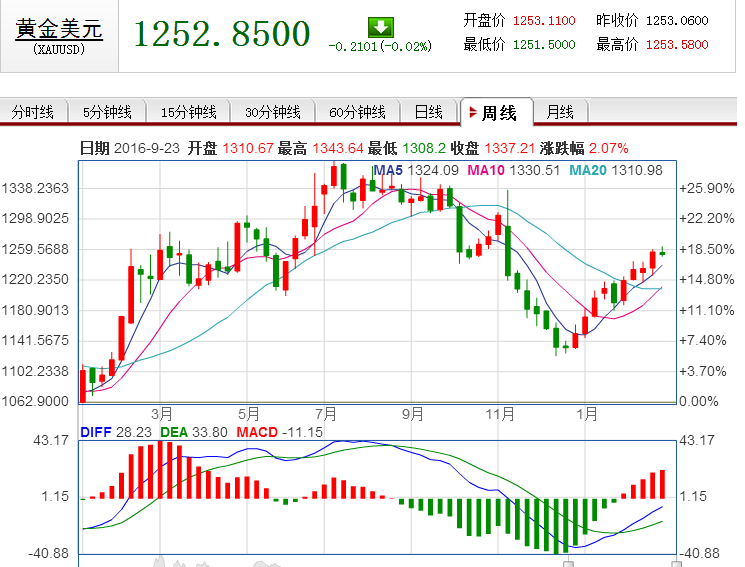Click the +25.90% percentage axis label
Viewport: 745px width, 567px height.
[707, 188]
